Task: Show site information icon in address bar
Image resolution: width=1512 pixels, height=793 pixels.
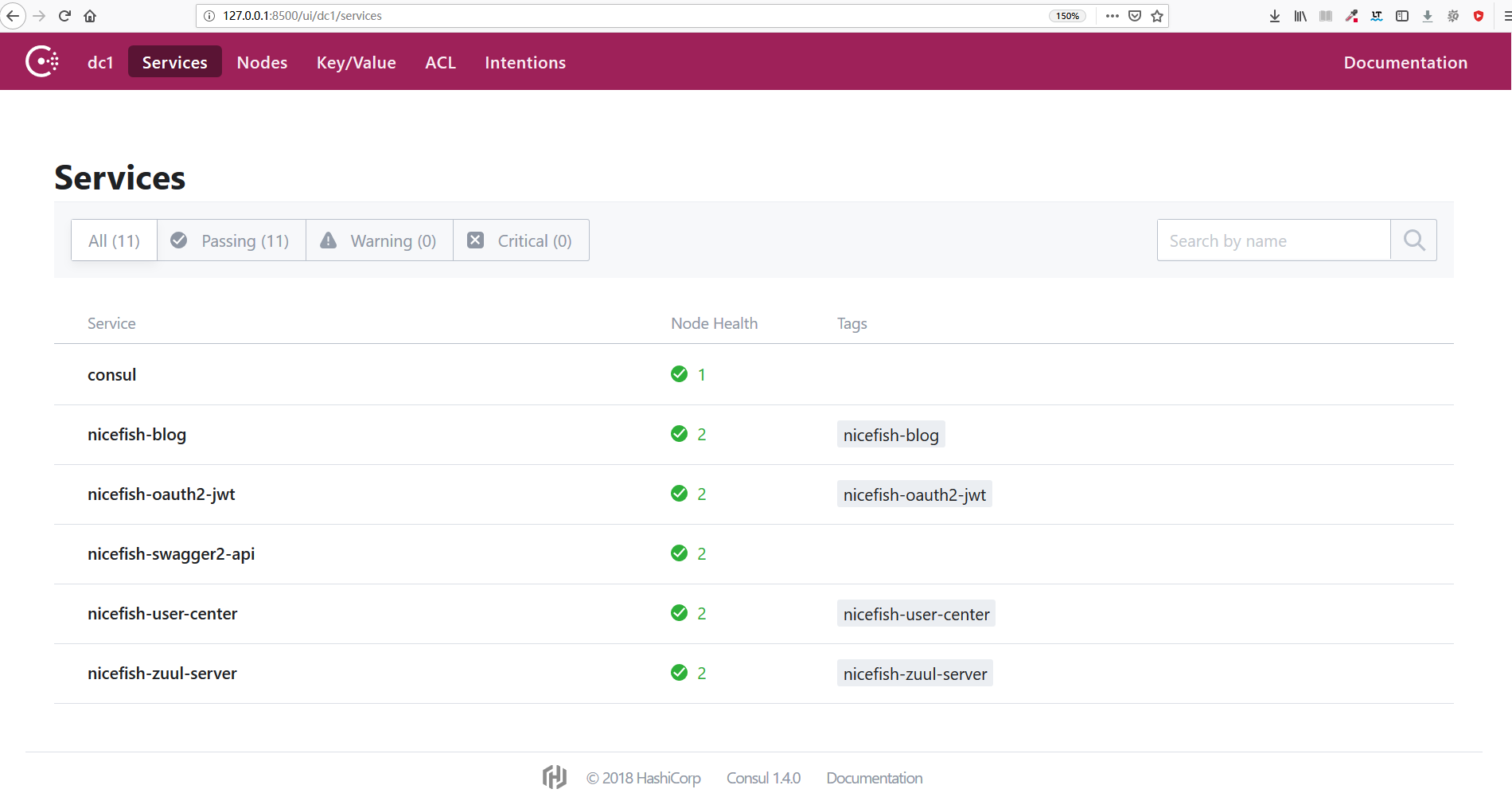Action: [209, 16]
